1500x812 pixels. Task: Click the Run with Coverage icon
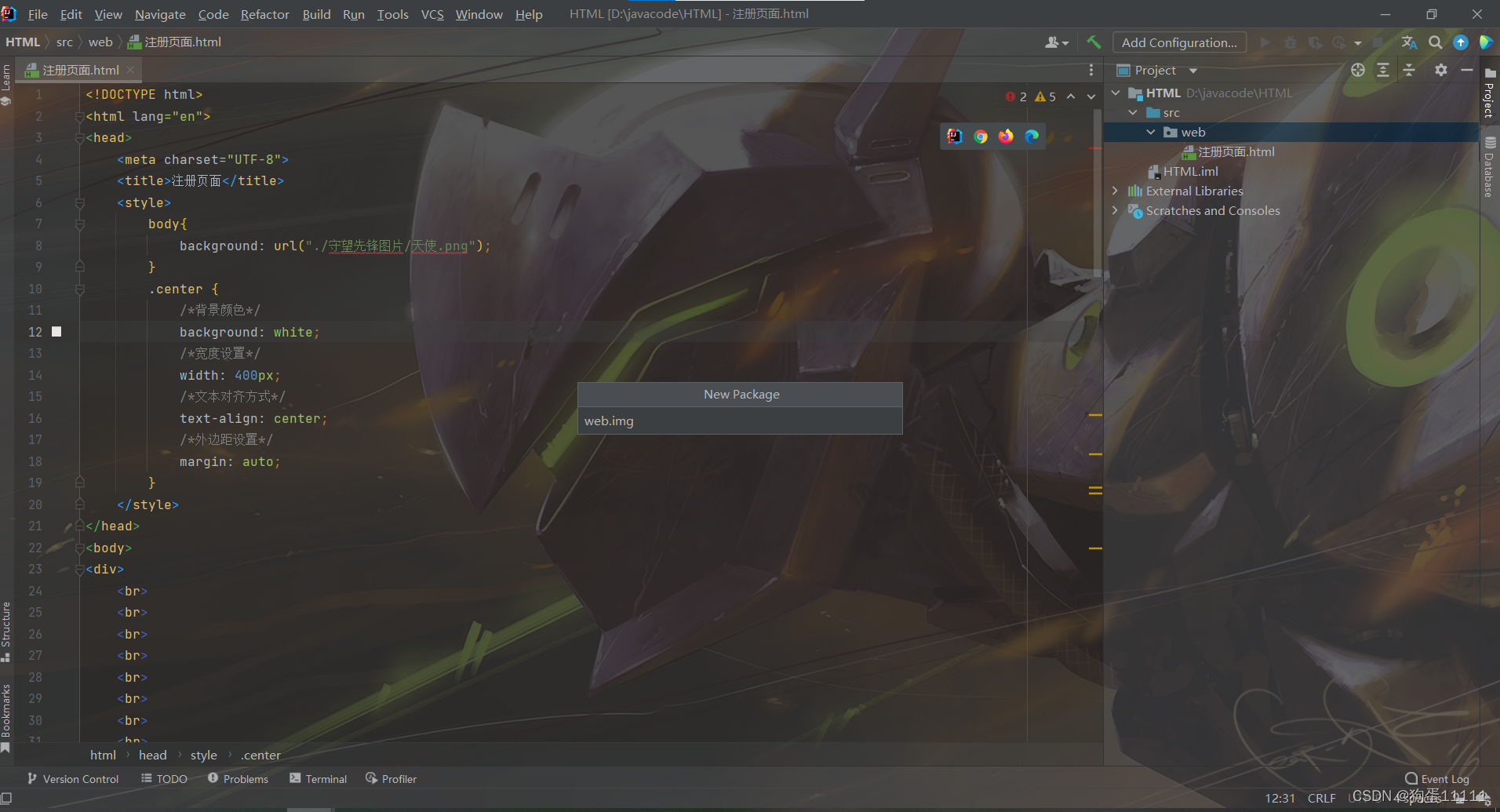(x=1315, y=42)
